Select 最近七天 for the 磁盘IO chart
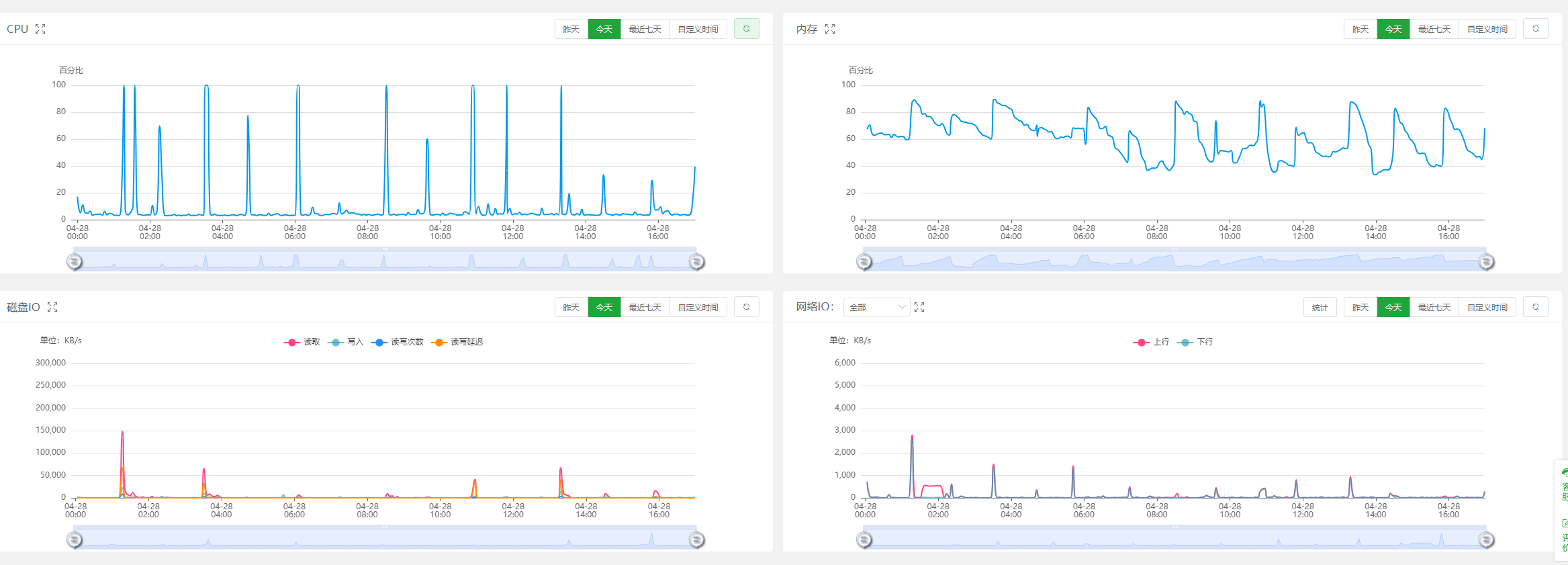 (x=645, y=307)
